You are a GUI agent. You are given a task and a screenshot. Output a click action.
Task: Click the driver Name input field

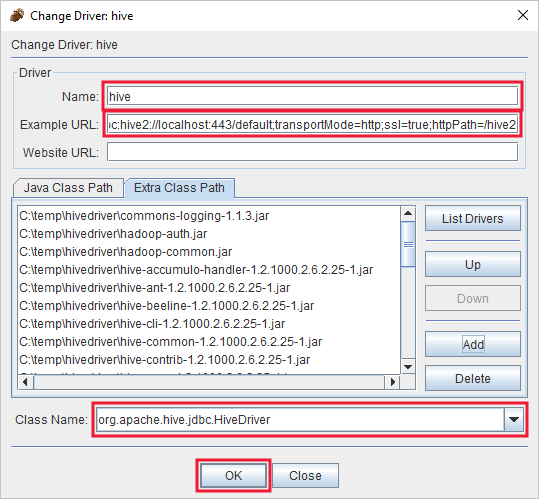pos(312,96)
